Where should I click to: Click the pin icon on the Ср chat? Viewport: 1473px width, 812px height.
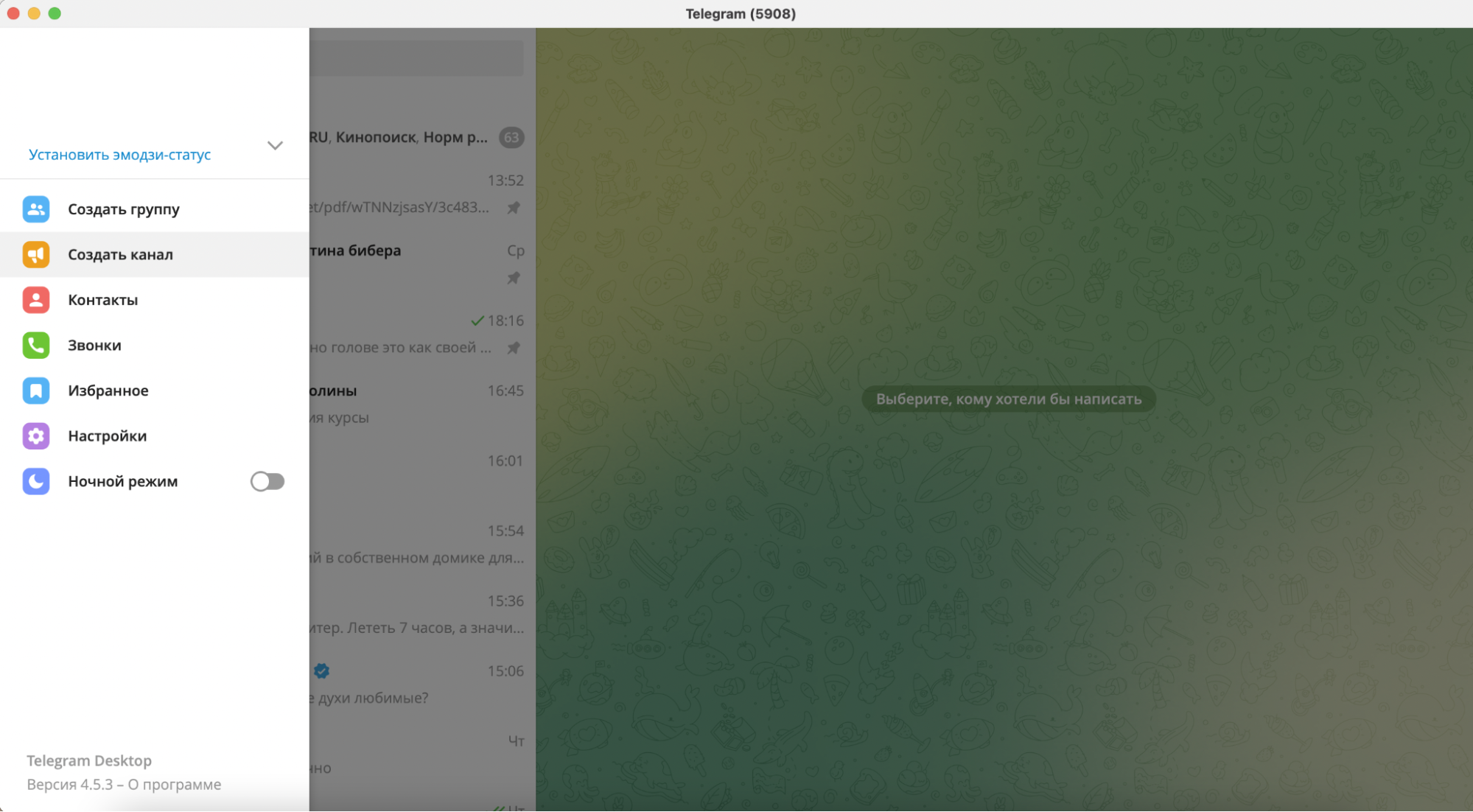[x=514, y=278]
